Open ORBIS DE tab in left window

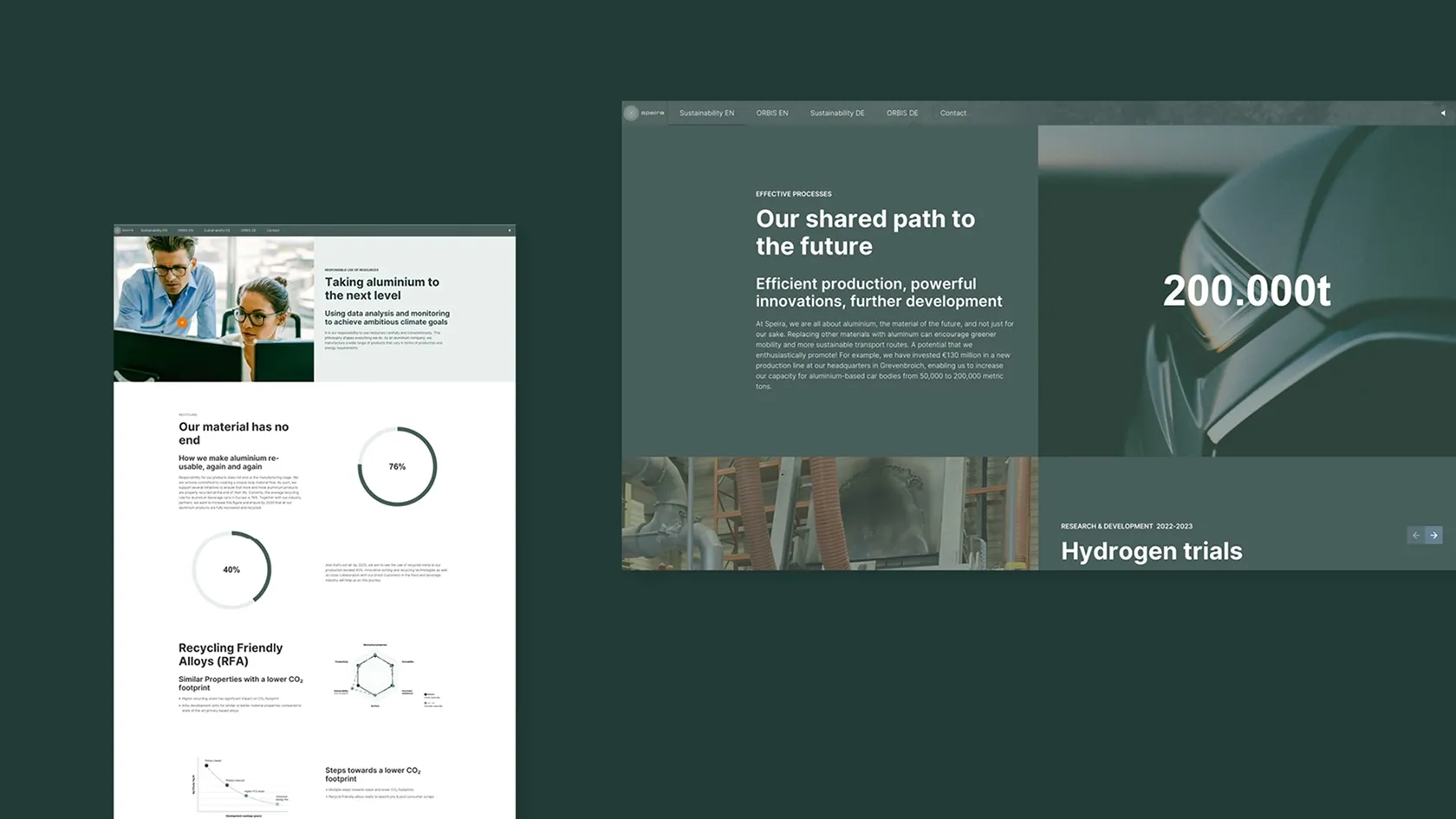[248, 231]
